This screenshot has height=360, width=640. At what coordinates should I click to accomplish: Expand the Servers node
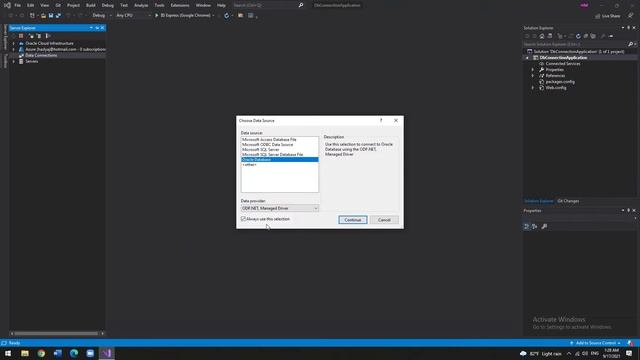point(13,62)
